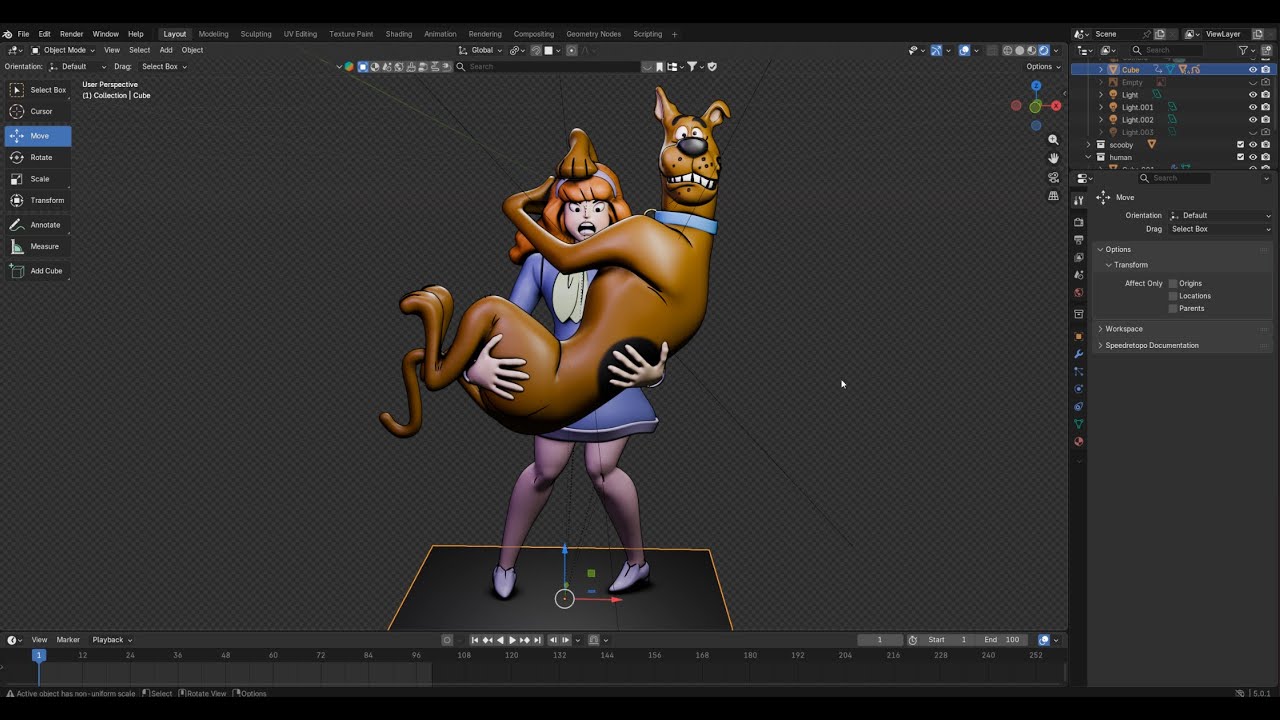Uncheck the human collection checkbox
1280x720 pixels.
1241,157
